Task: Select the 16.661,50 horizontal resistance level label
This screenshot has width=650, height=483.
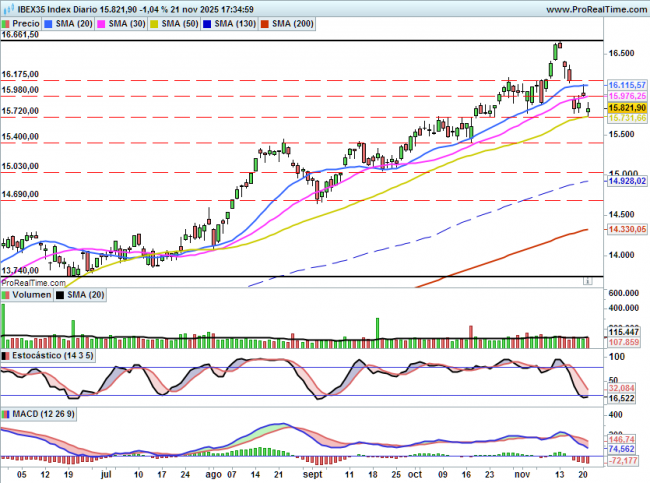Action: (22, 34)
